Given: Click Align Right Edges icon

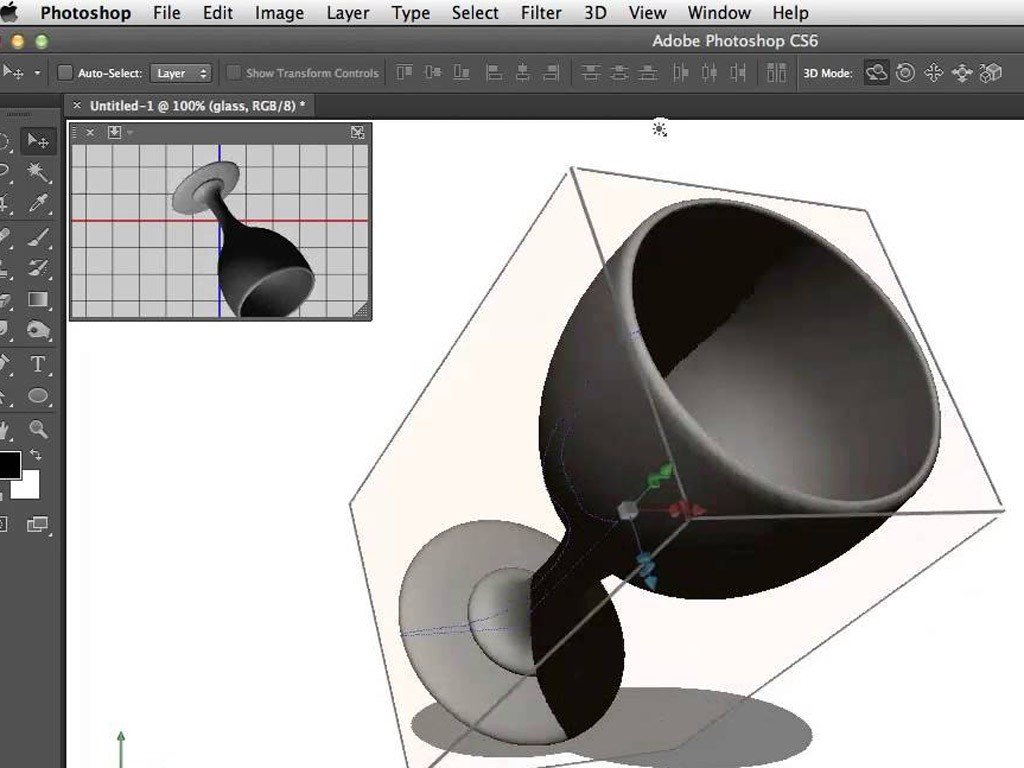Looking at the screenshot, I should (x=551, y=72).
